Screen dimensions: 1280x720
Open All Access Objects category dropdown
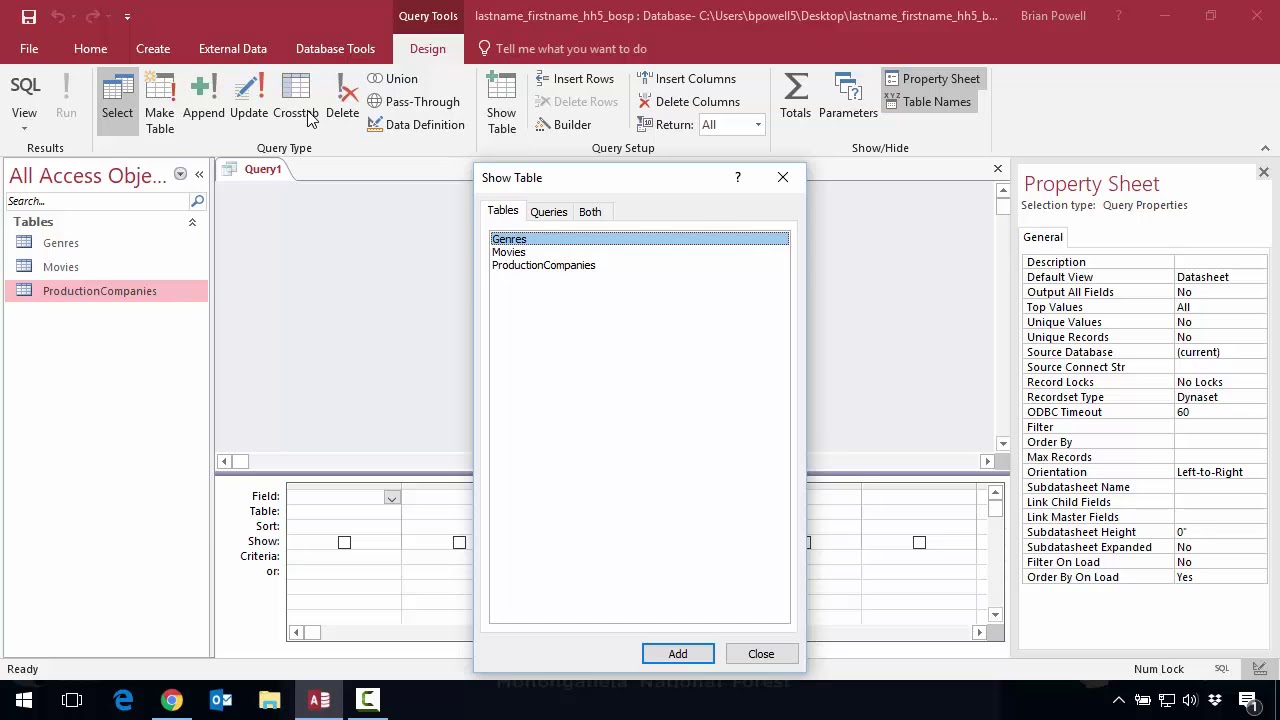click(x=180, y=174)
